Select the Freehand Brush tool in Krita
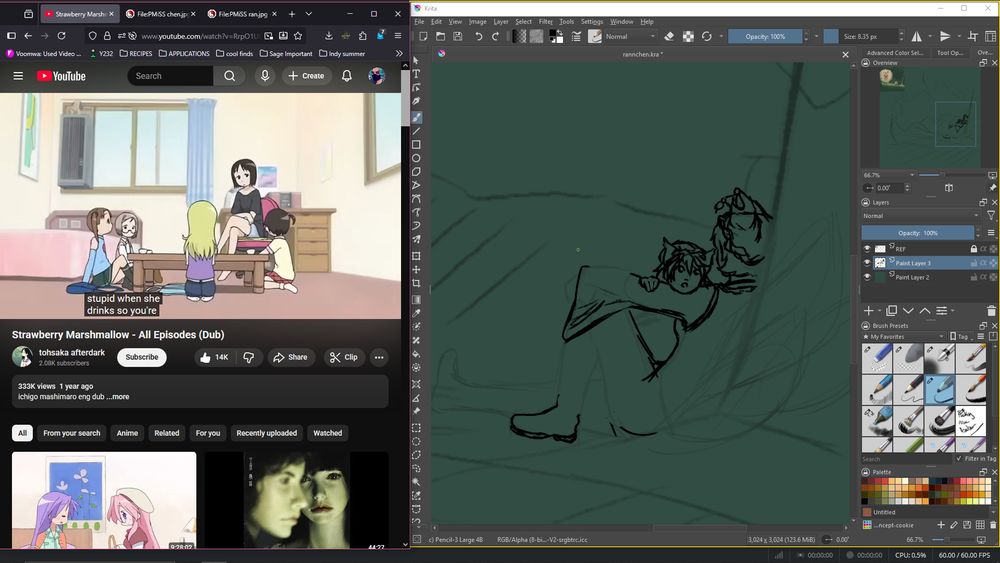 click(416, 117)
